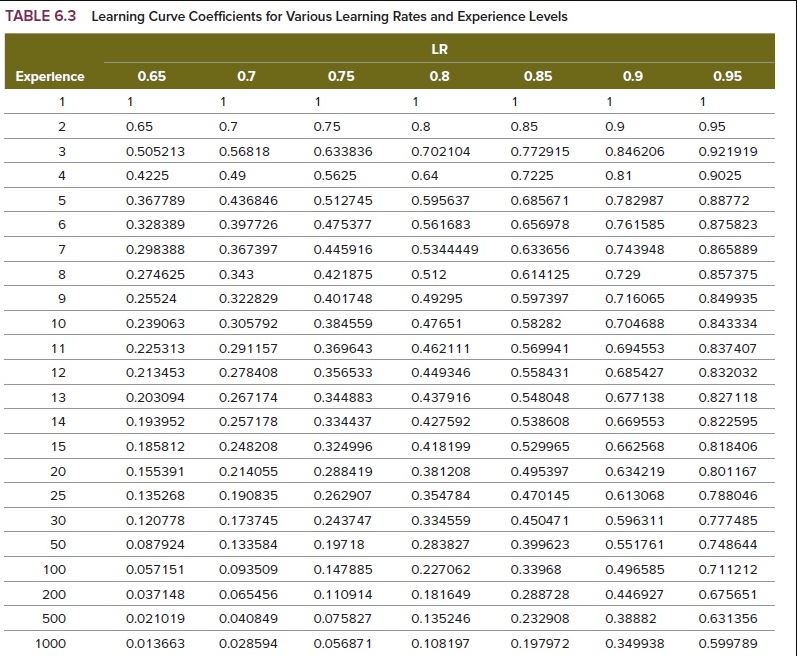Select the 0.95 learning rate column header
797x656 pixels.
[x=727, y=76]
